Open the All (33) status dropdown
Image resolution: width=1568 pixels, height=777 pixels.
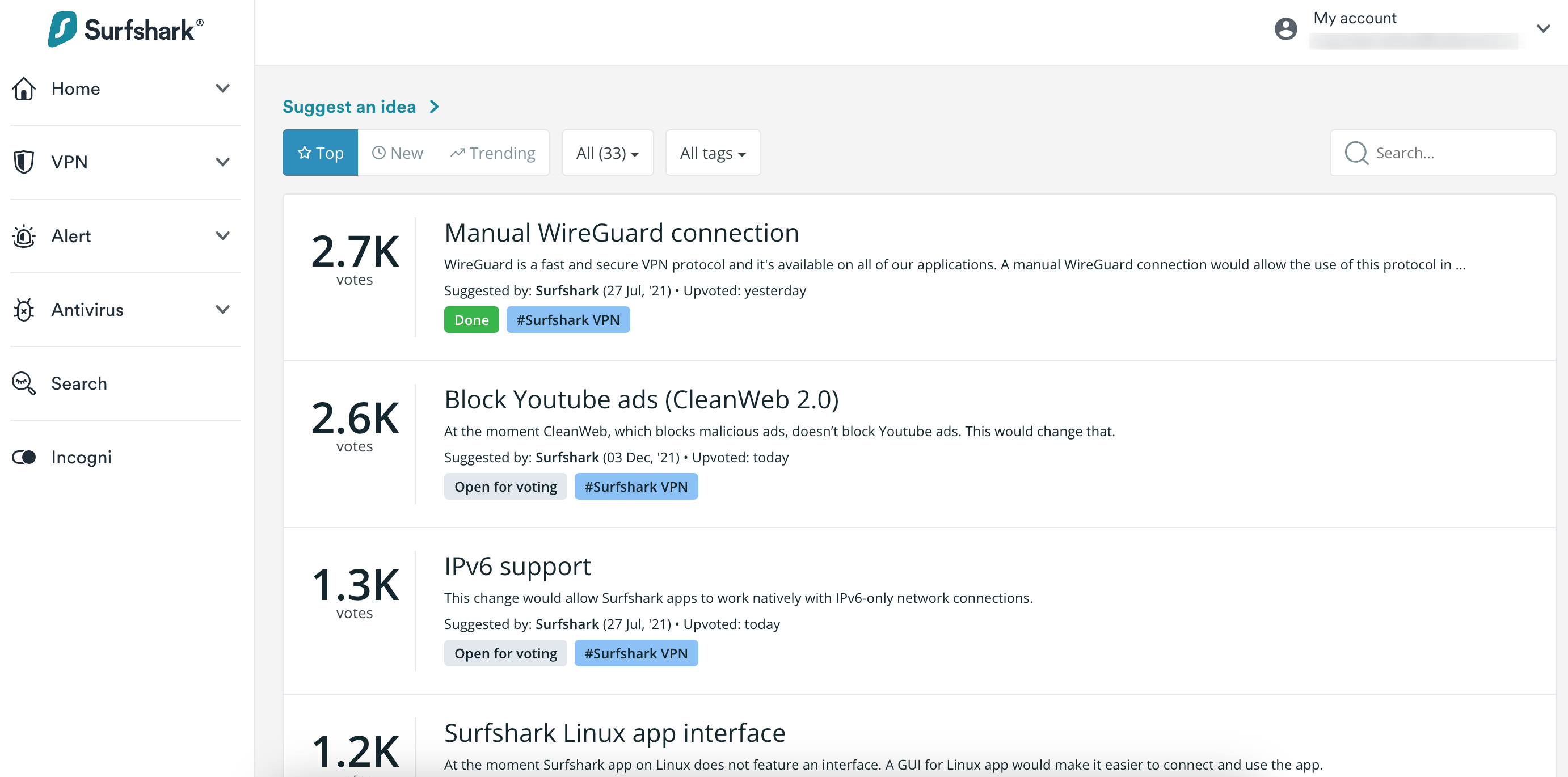pos(608,153)
